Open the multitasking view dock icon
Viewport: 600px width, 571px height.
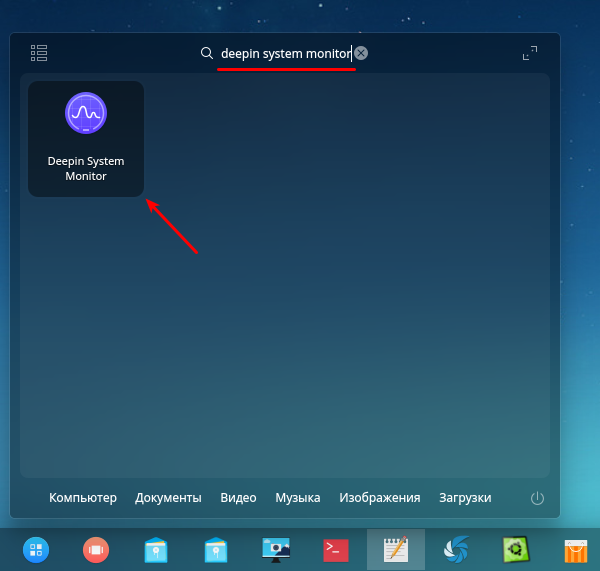(x=96, y=550)
